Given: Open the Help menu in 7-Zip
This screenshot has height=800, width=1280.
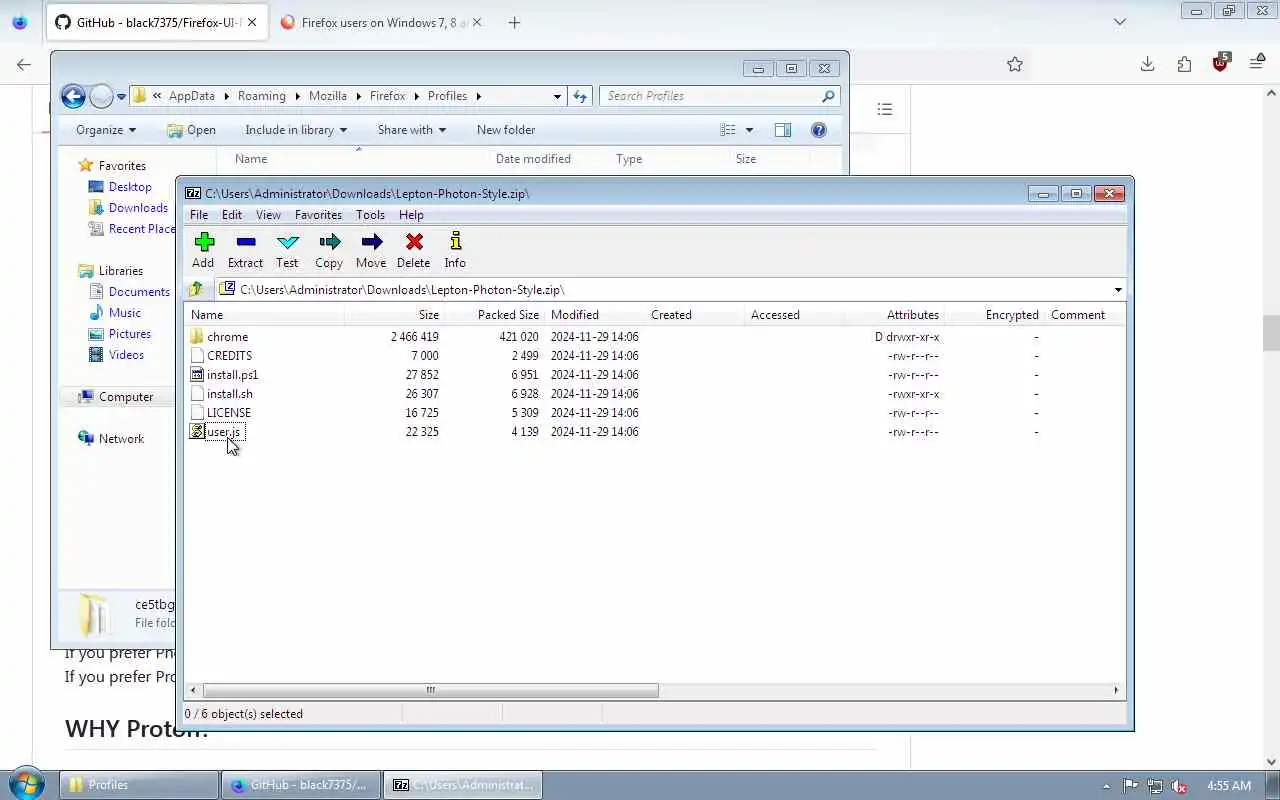Looking at the screenshot, I should 411,215.
